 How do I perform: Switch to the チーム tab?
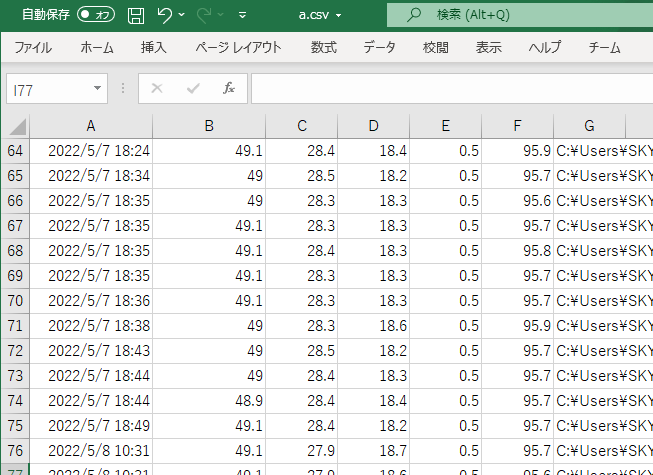604,47
